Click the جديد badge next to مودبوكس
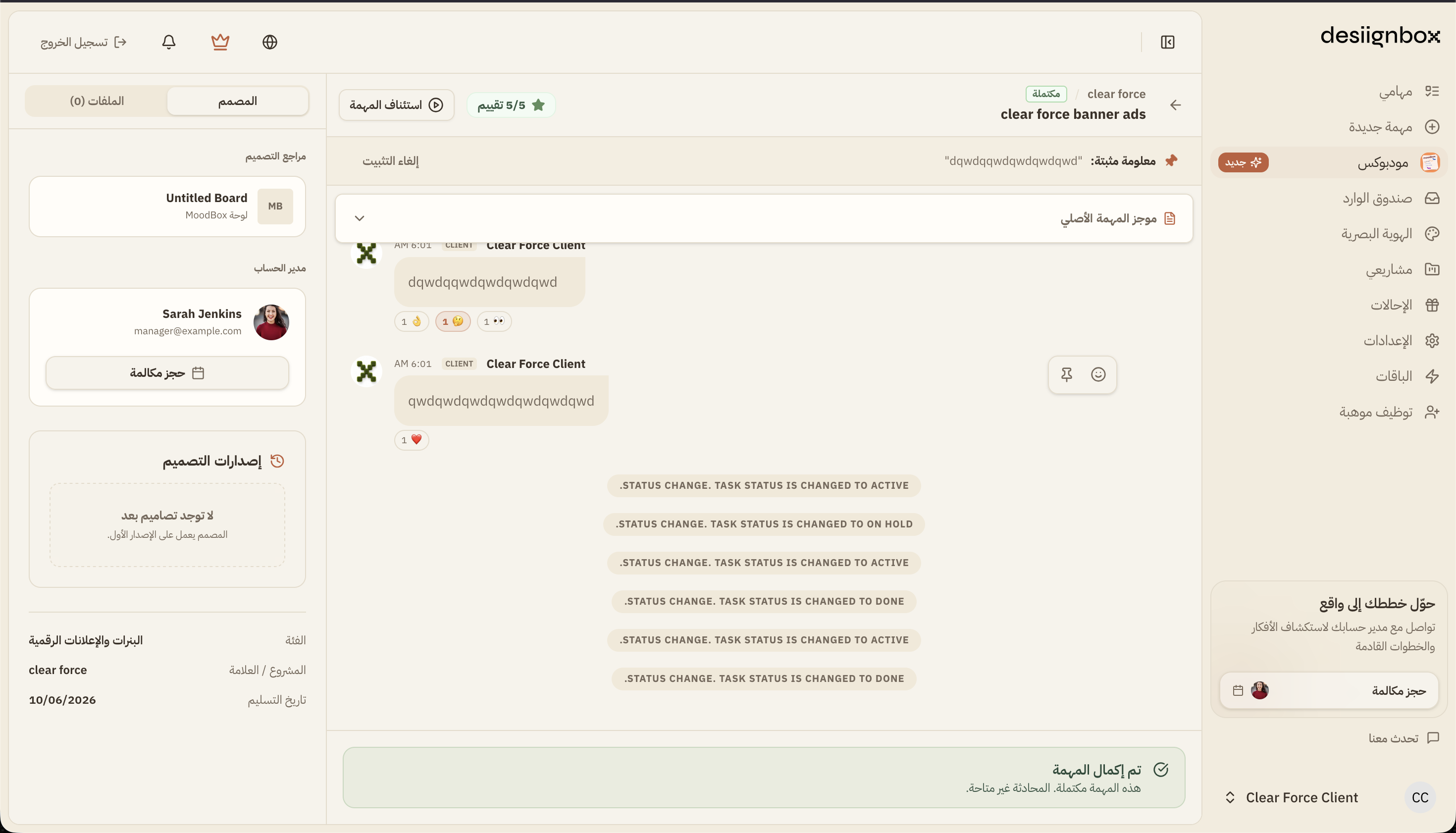 [1243, 162]
